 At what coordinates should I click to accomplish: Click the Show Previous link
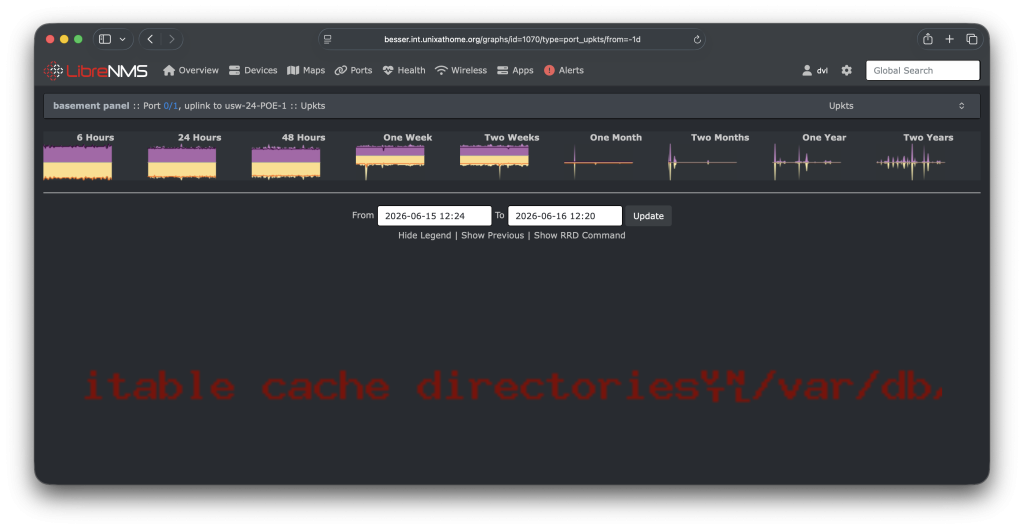pos(492,236)
